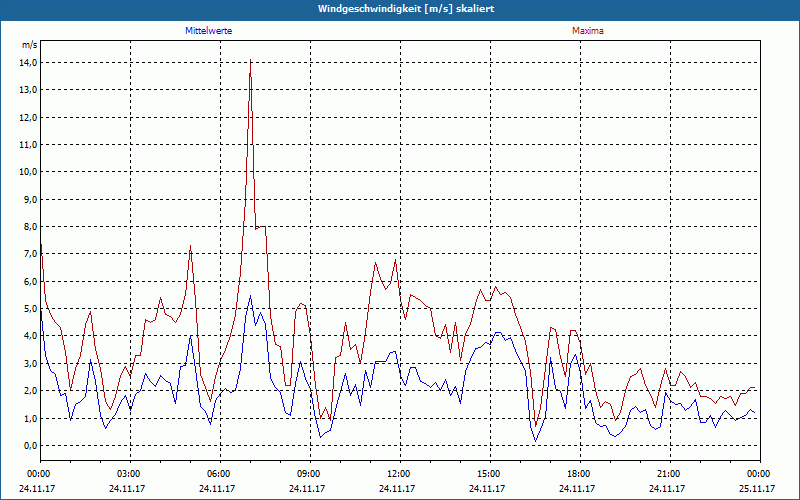Click the 9,0 y-axis value
This screenshot has width=800, height=500.
pos(31,199)
